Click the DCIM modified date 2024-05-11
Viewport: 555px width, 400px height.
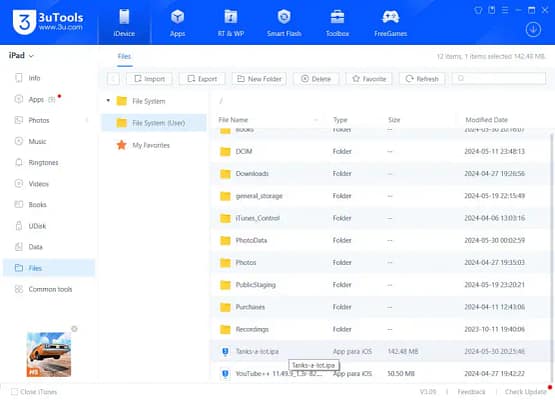click(x=494, y=152)
